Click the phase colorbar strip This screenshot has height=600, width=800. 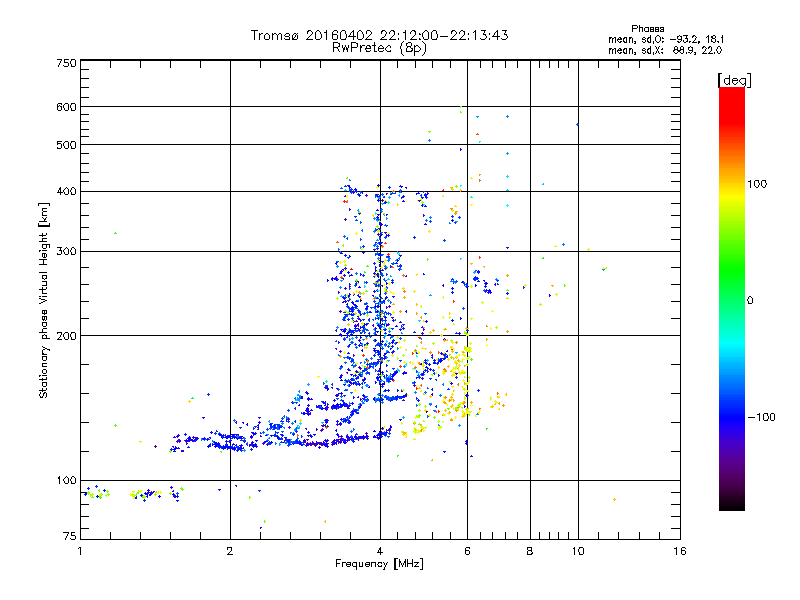point(732,298)
